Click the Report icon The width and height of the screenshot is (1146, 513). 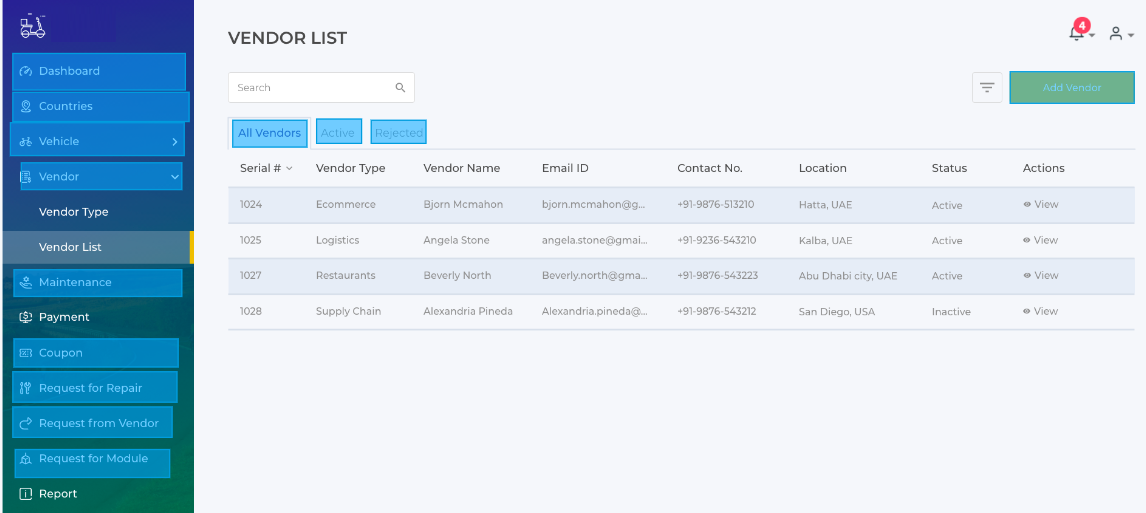click(x=26, y=494)
